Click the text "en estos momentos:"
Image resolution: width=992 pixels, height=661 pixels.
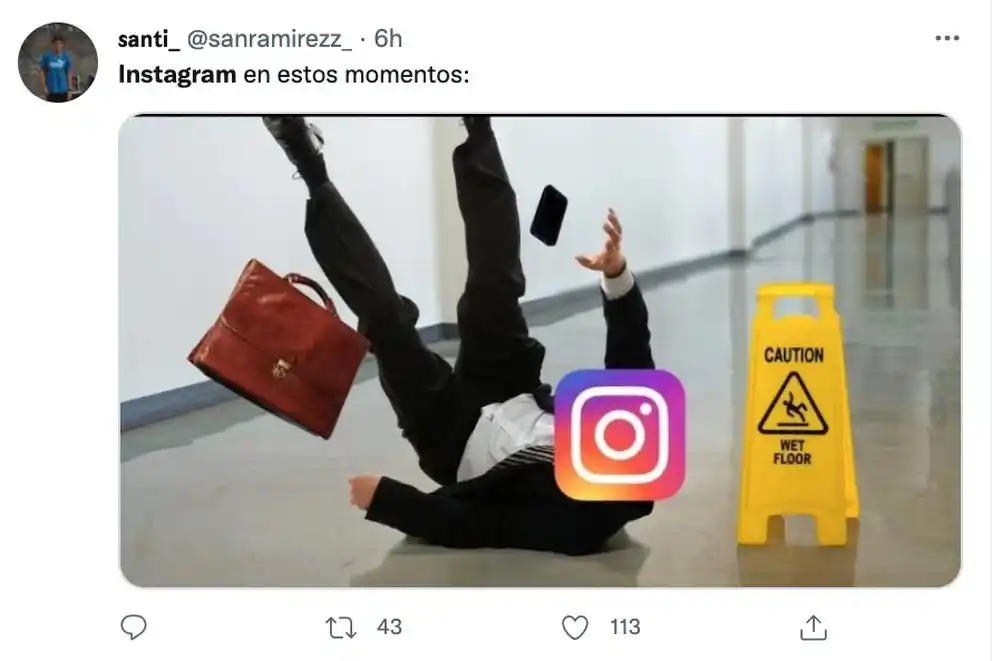pyautogui.click(x=356, y=74)
